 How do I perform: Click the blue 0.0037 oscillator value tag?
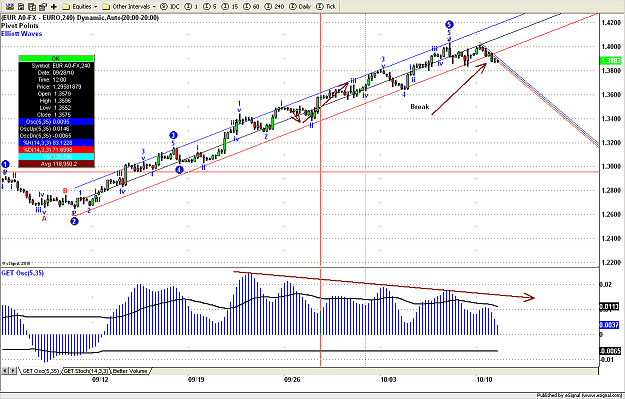click(609, 325)
